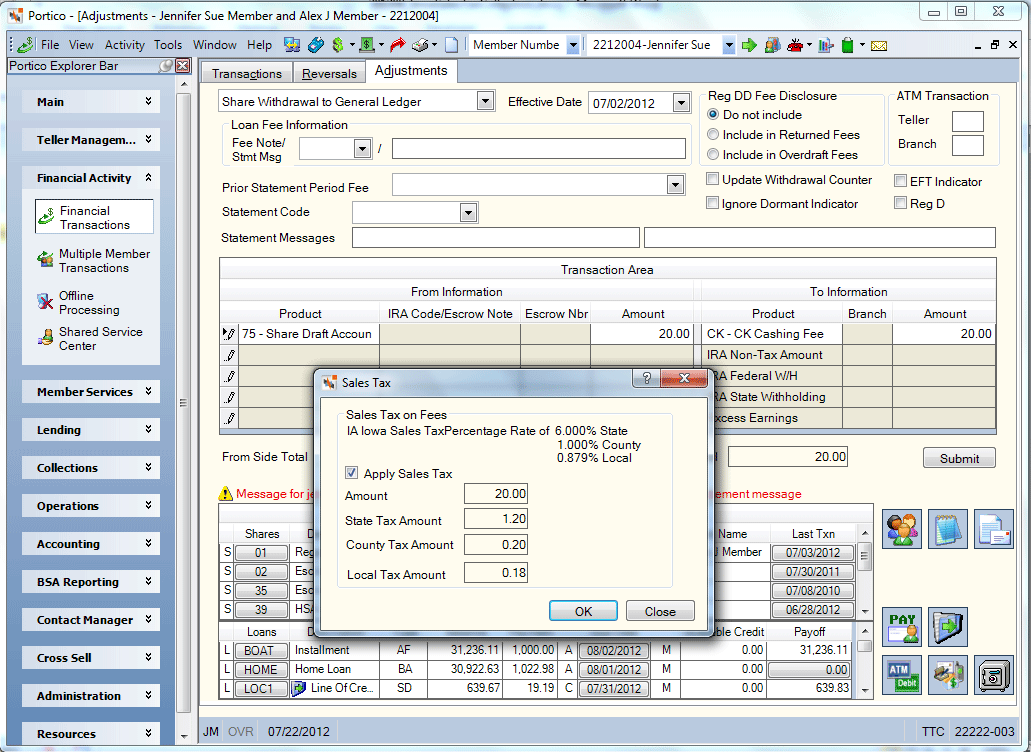The image size is (1031, 752).
Task: Open the Effective Date dropdown
Action: coord(681,103)
